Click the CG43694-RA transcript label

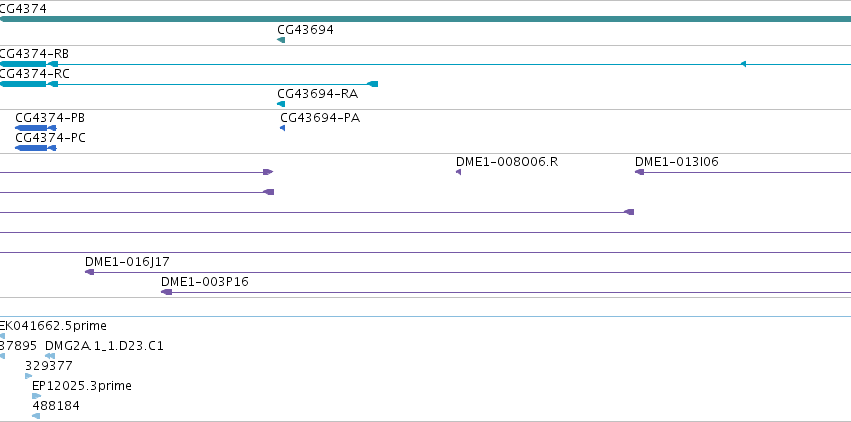pos(317,94)
